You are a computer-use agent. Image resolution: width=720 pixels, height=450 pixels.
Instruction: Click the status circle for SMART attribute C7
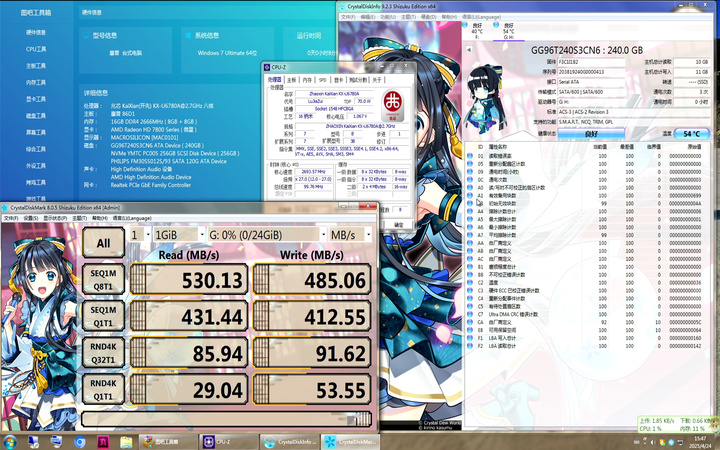pos(470,314)
